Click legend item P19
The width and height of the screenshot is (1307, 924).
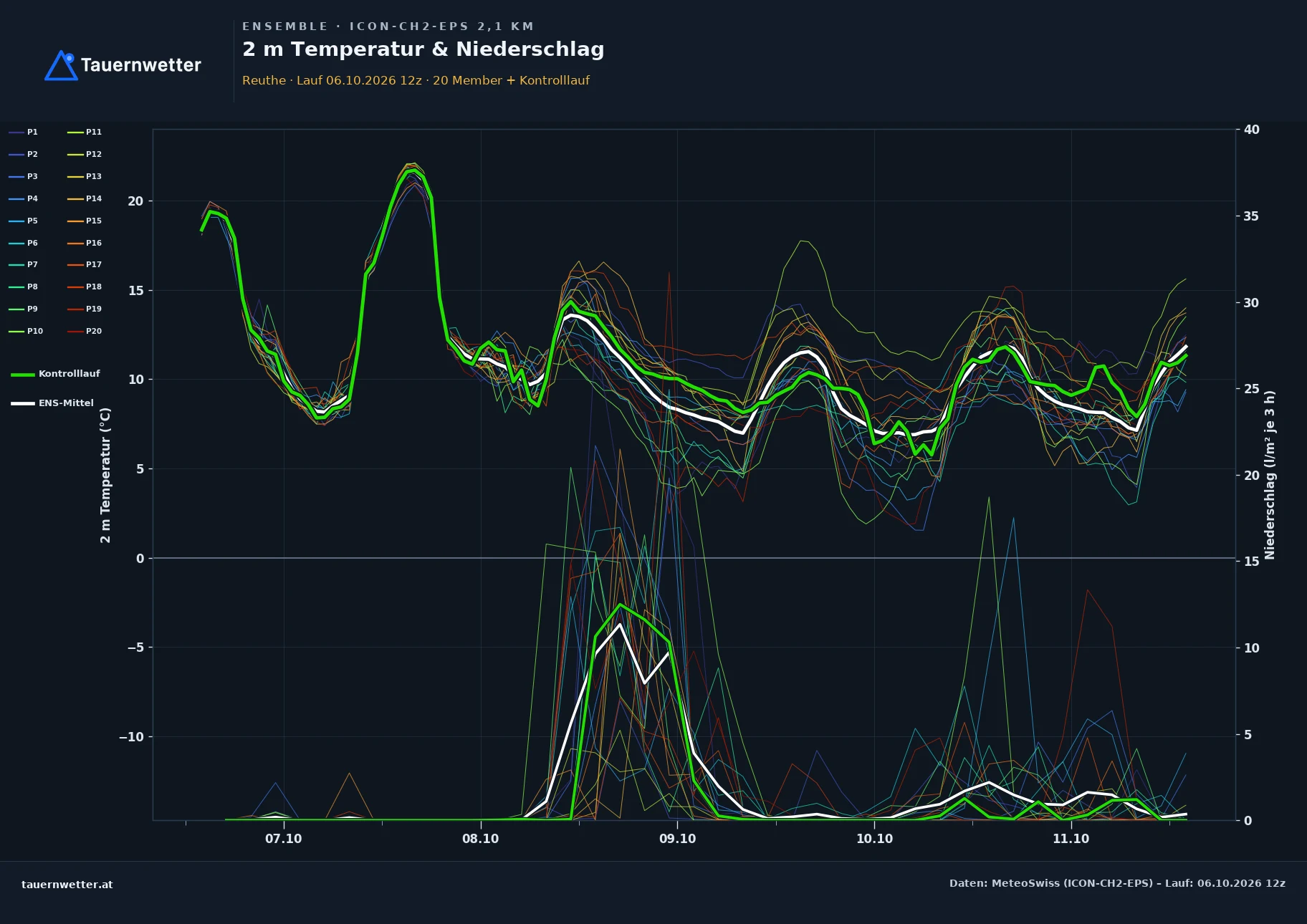coord(85,309)
